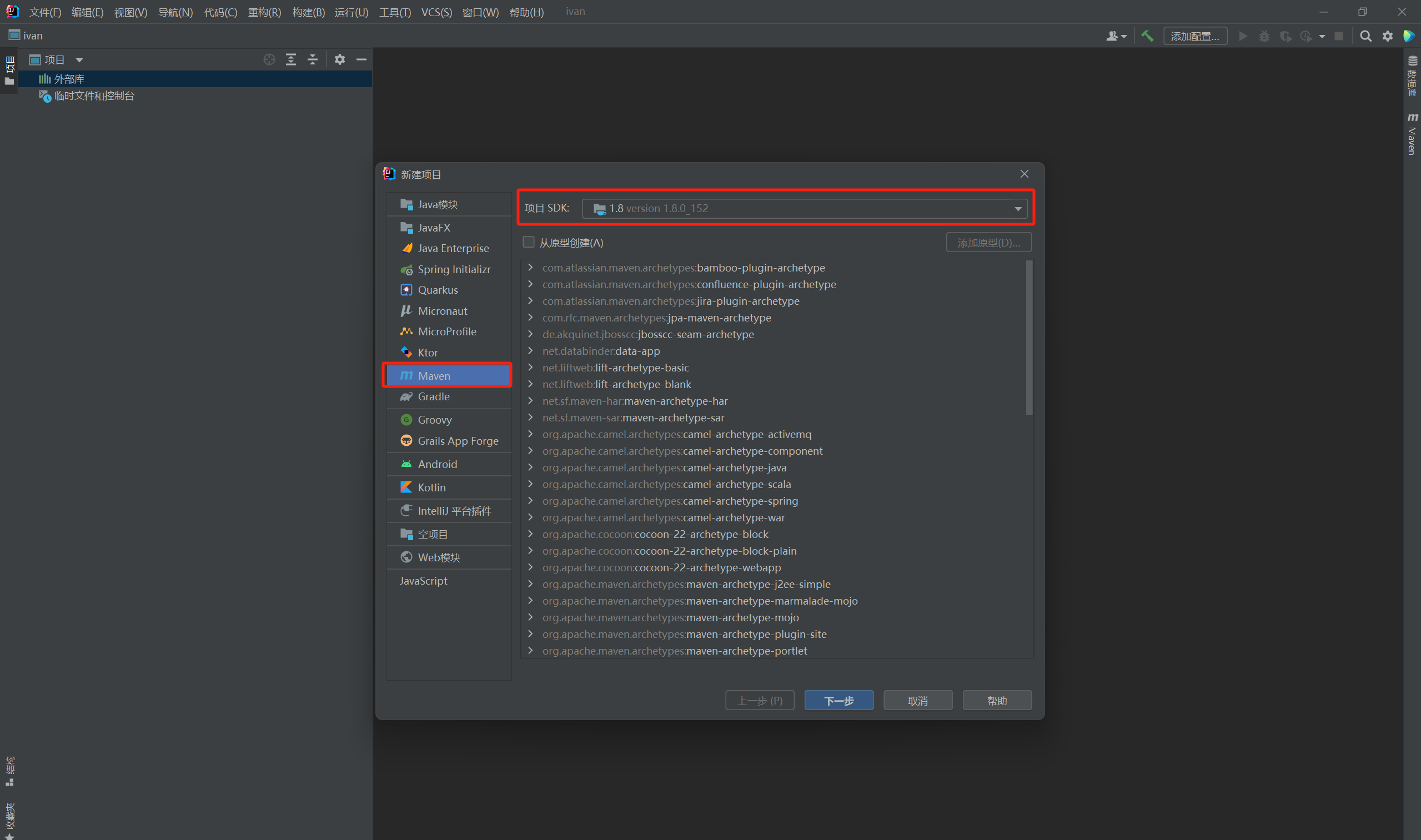Select MicroProfile project type

[449, 331]
